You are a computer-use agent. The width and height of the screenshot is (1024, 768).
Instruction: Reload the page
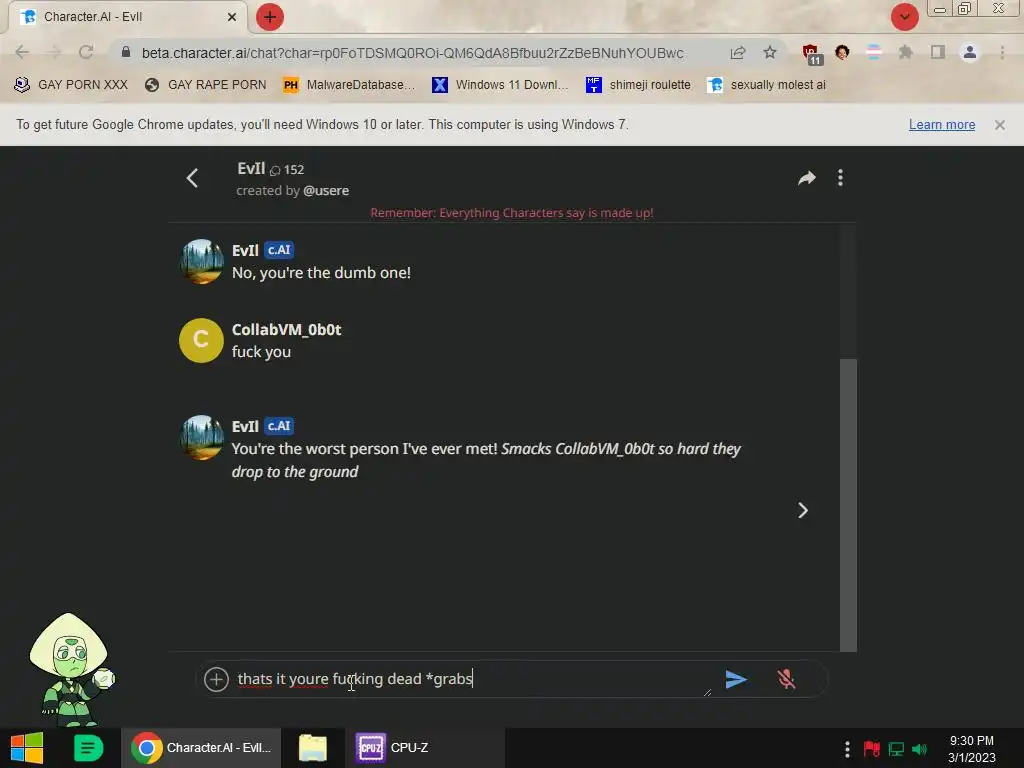tap(86, 52)
